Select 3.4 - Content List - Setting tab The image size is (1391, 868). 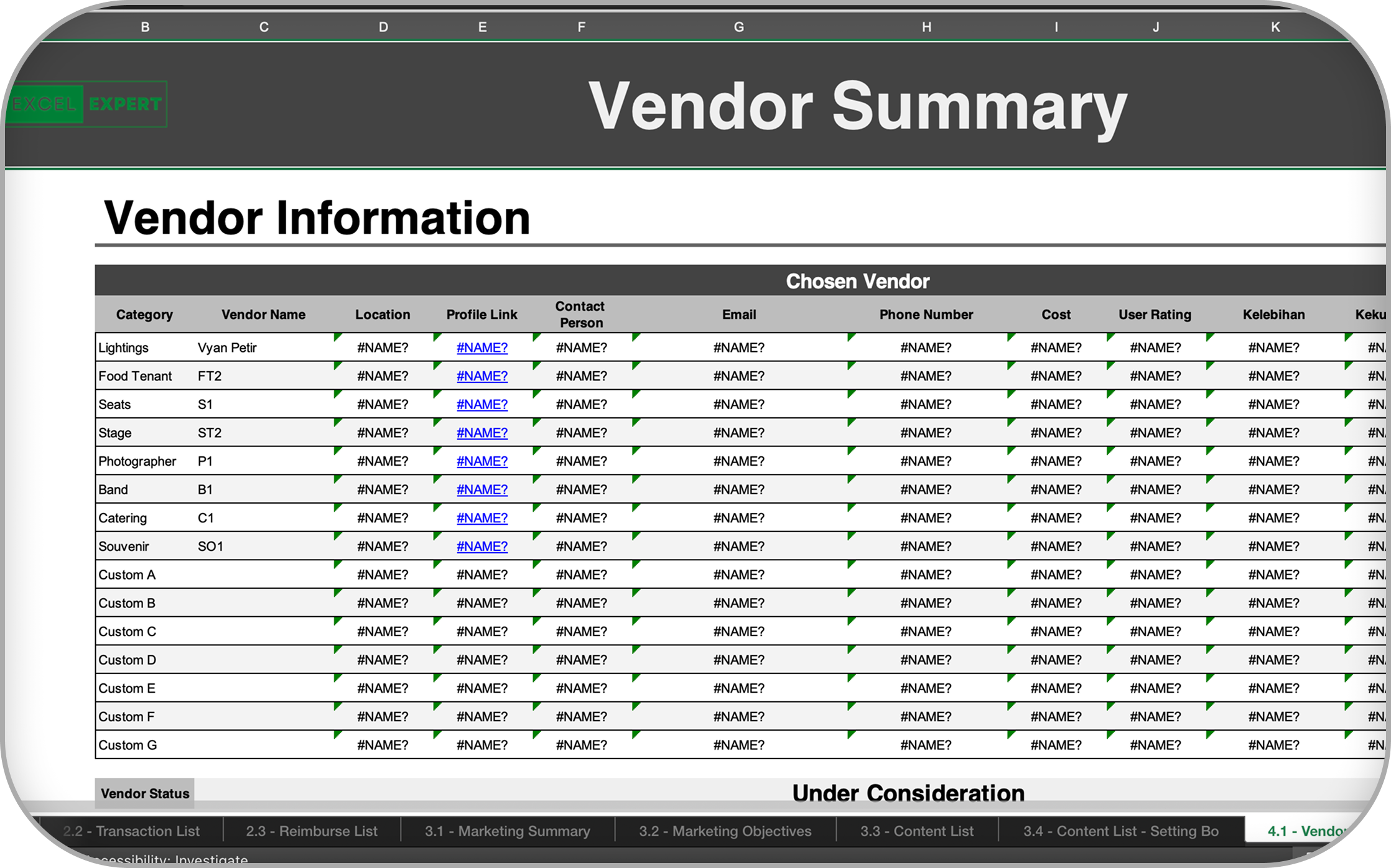pyautogui.click(x=1121, y=831)
